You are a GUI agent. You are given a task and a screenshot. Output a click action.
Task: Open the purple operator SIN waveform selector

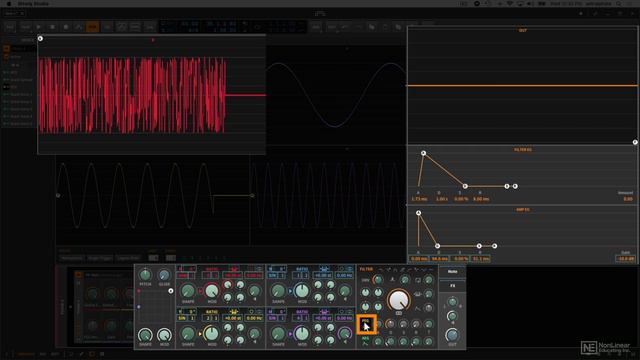(x=272, y=318)
